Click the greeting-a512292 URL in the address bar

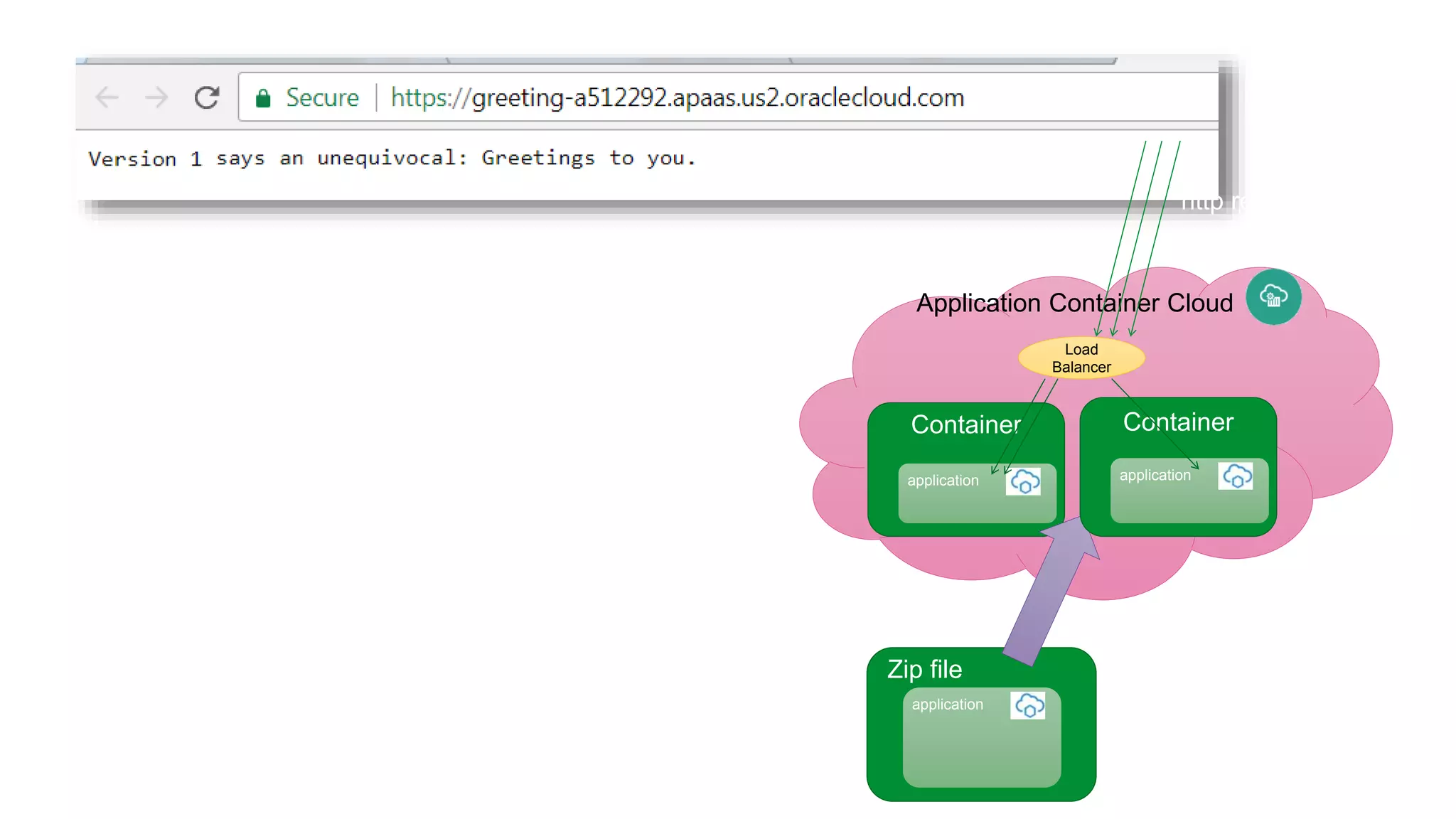pos(678,97)
